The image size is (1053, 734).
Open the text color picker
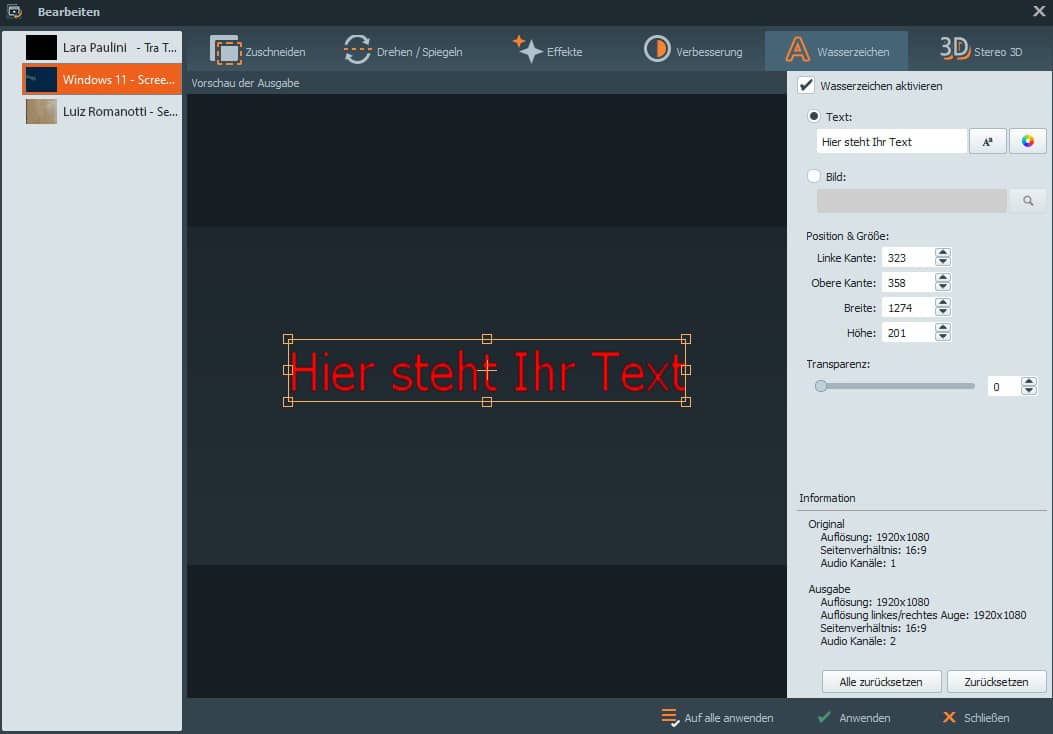click(x=1027, y=142)
